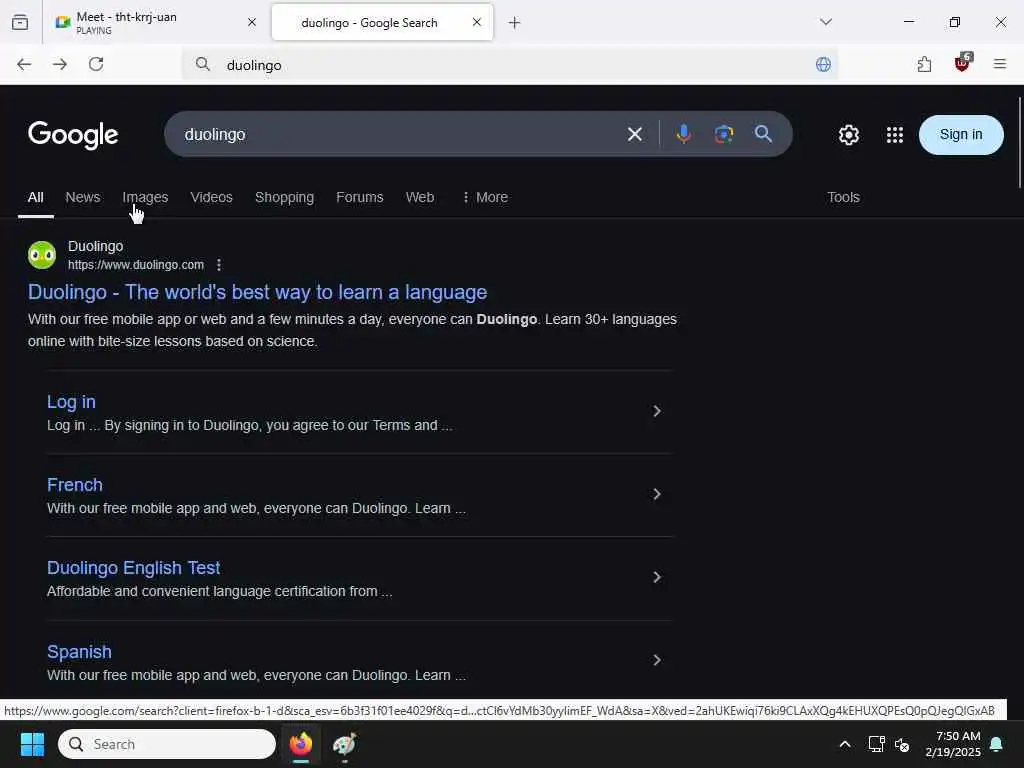The width and height of the screenshot is (1024, 768).
Task: Submit search with blue magnifier icon
Action: click(763, 134)
